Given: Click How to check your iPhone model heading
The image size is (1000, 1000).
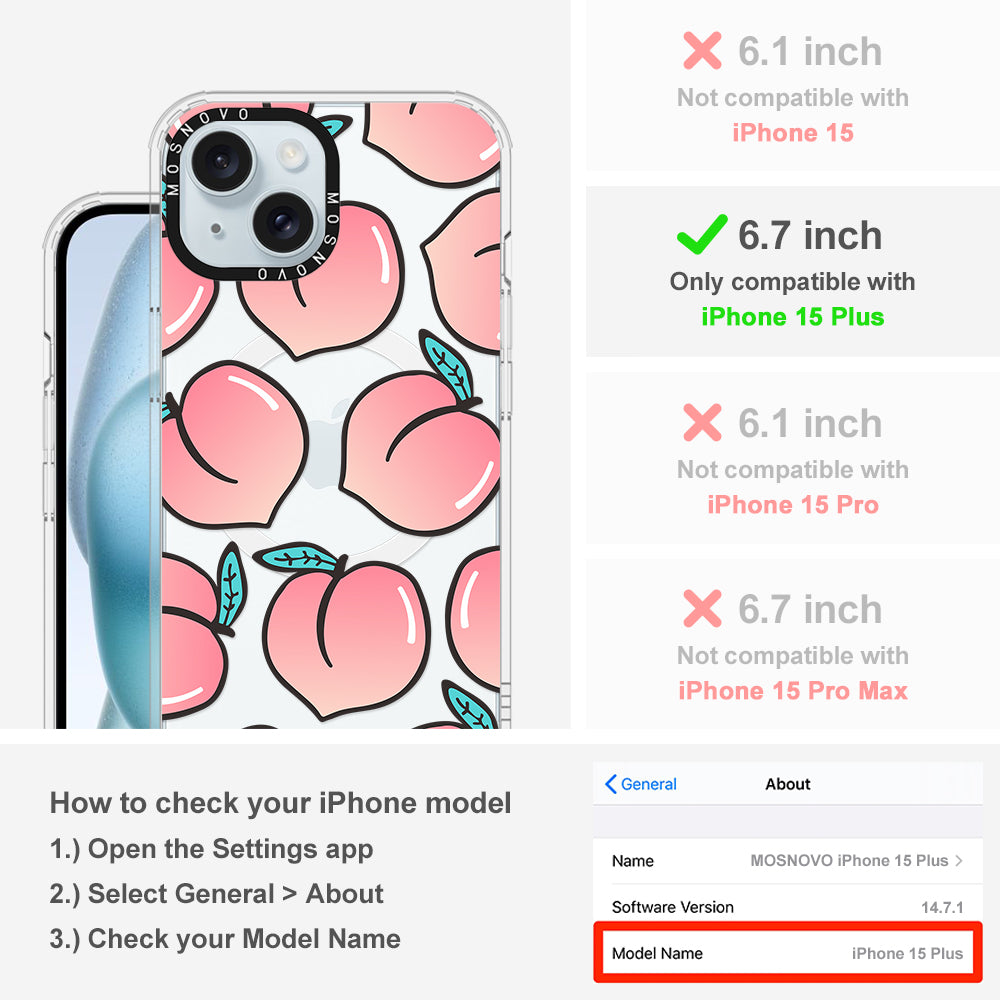Looking at the screenshot, I should (x=281, y=803).
